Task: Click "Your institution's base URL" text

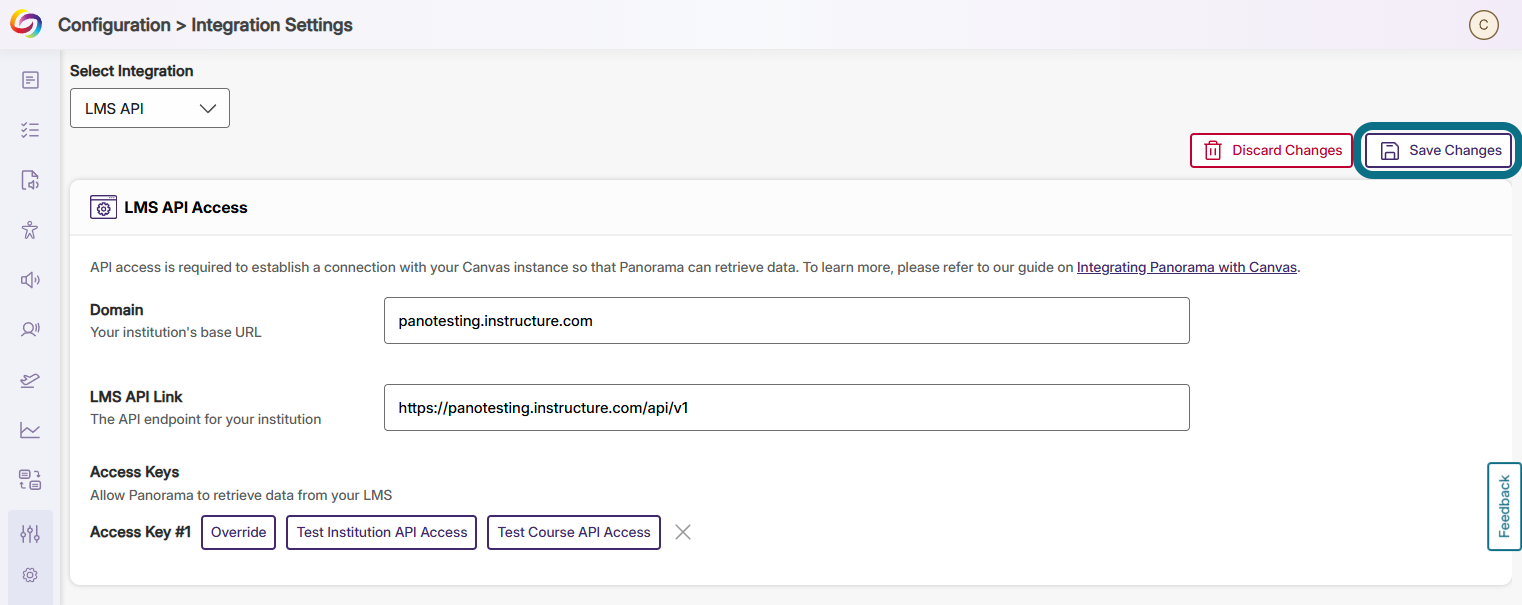Action: point(176,332)
